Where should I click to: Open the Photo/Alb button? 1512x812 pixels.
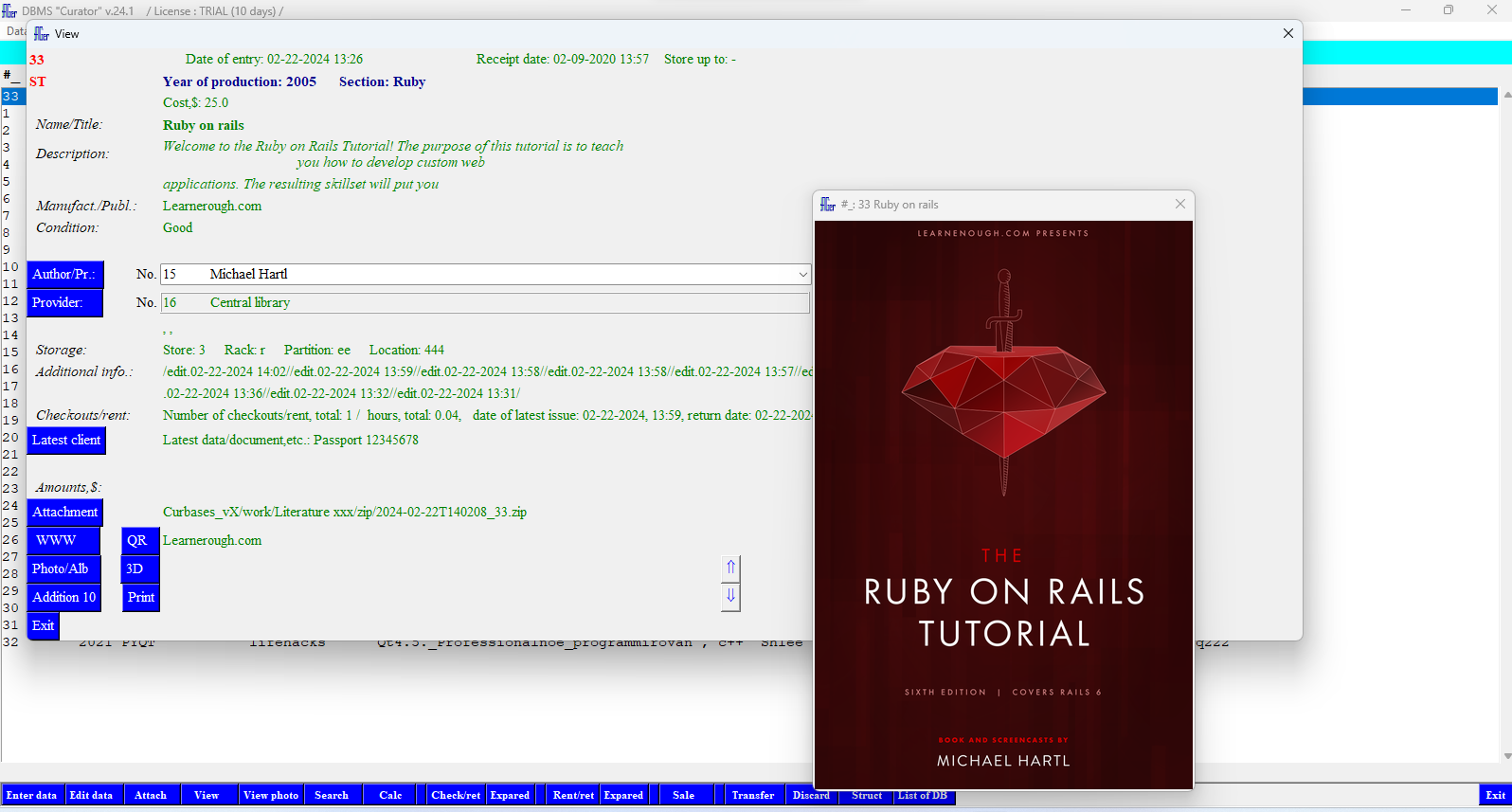[63, 569]
